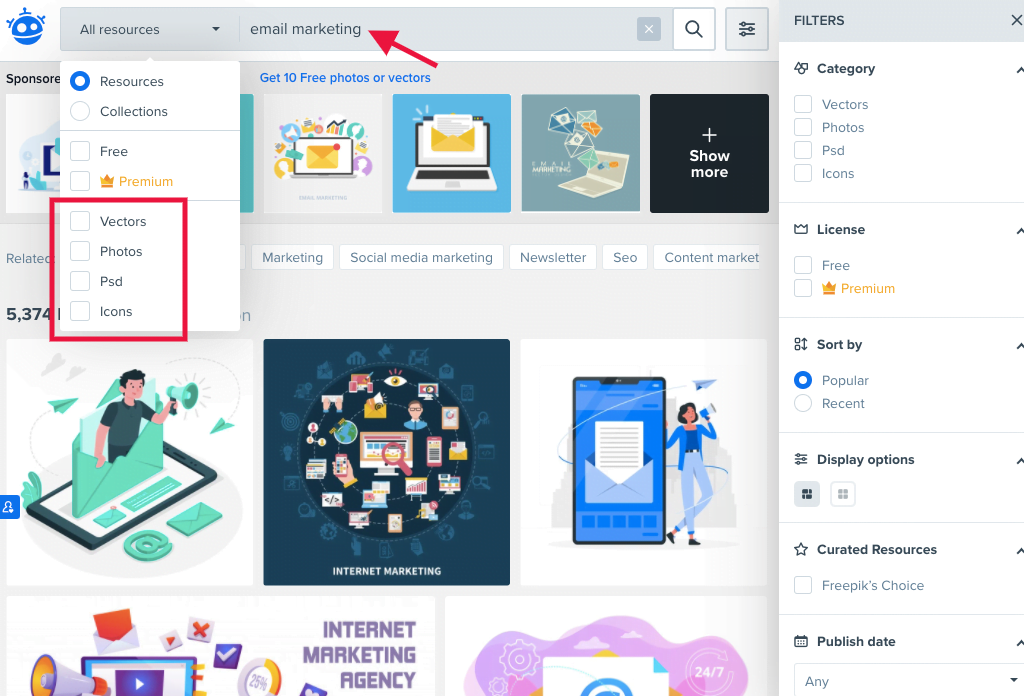This screenshot has width=1024, height=696.
Task: Click the Show more sponsored button
Action: [x=709, y=153]
